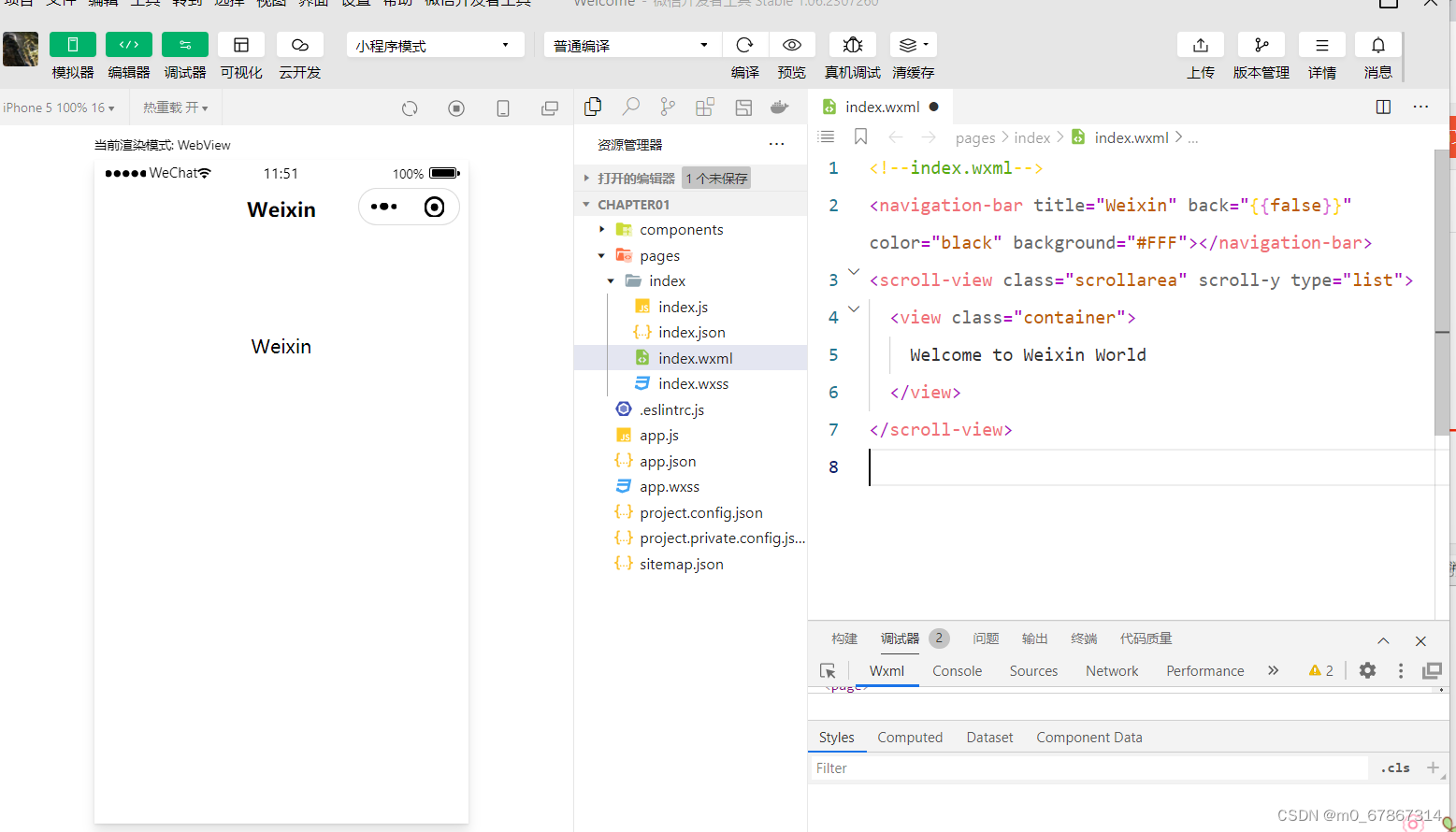Switch to the Problems (问题) tab

pyautogui.click(x=986, y=638)
